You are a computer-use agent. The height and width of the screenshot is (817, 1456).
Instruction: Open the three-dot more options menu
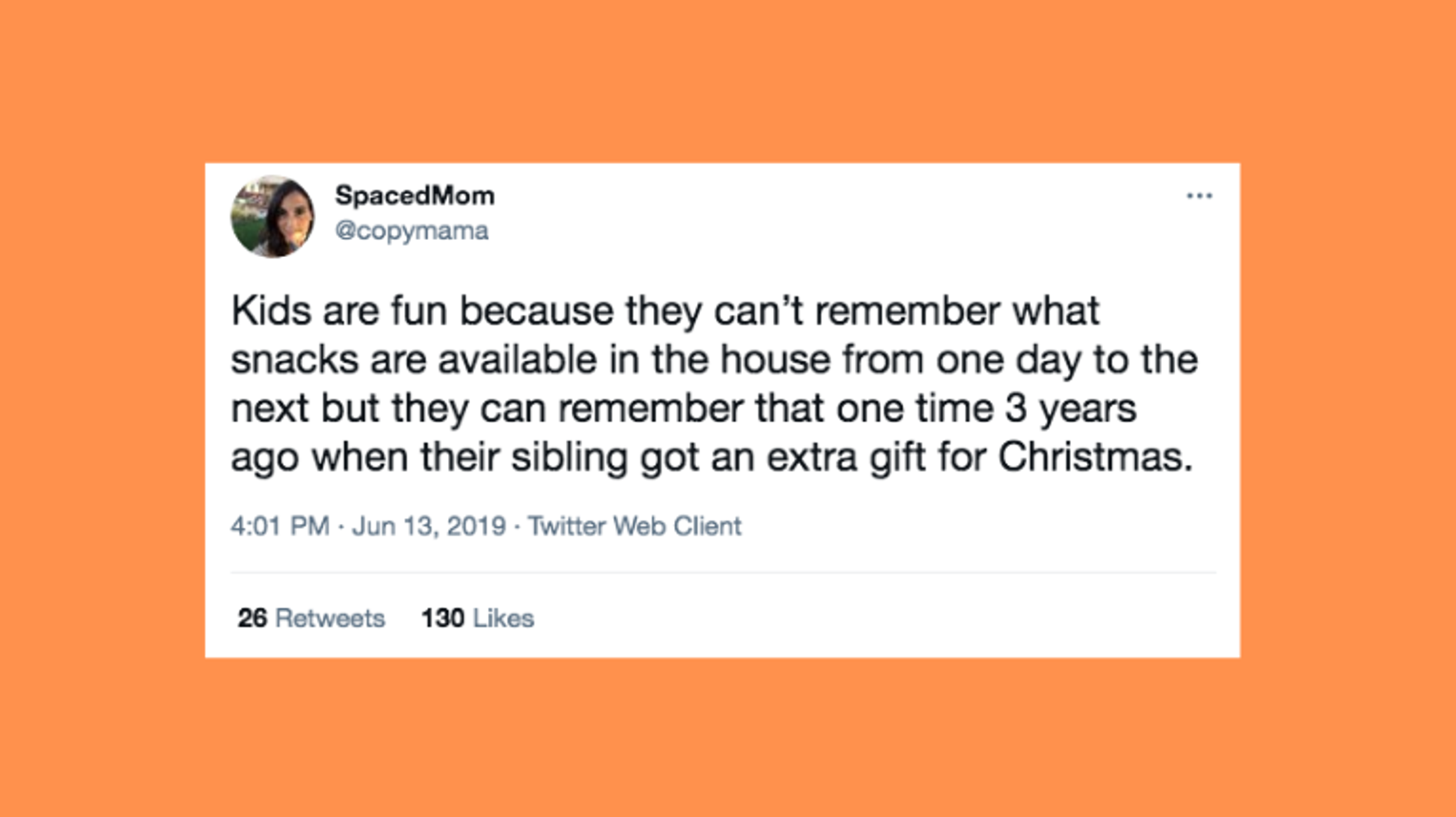[x=1199, y=196]
